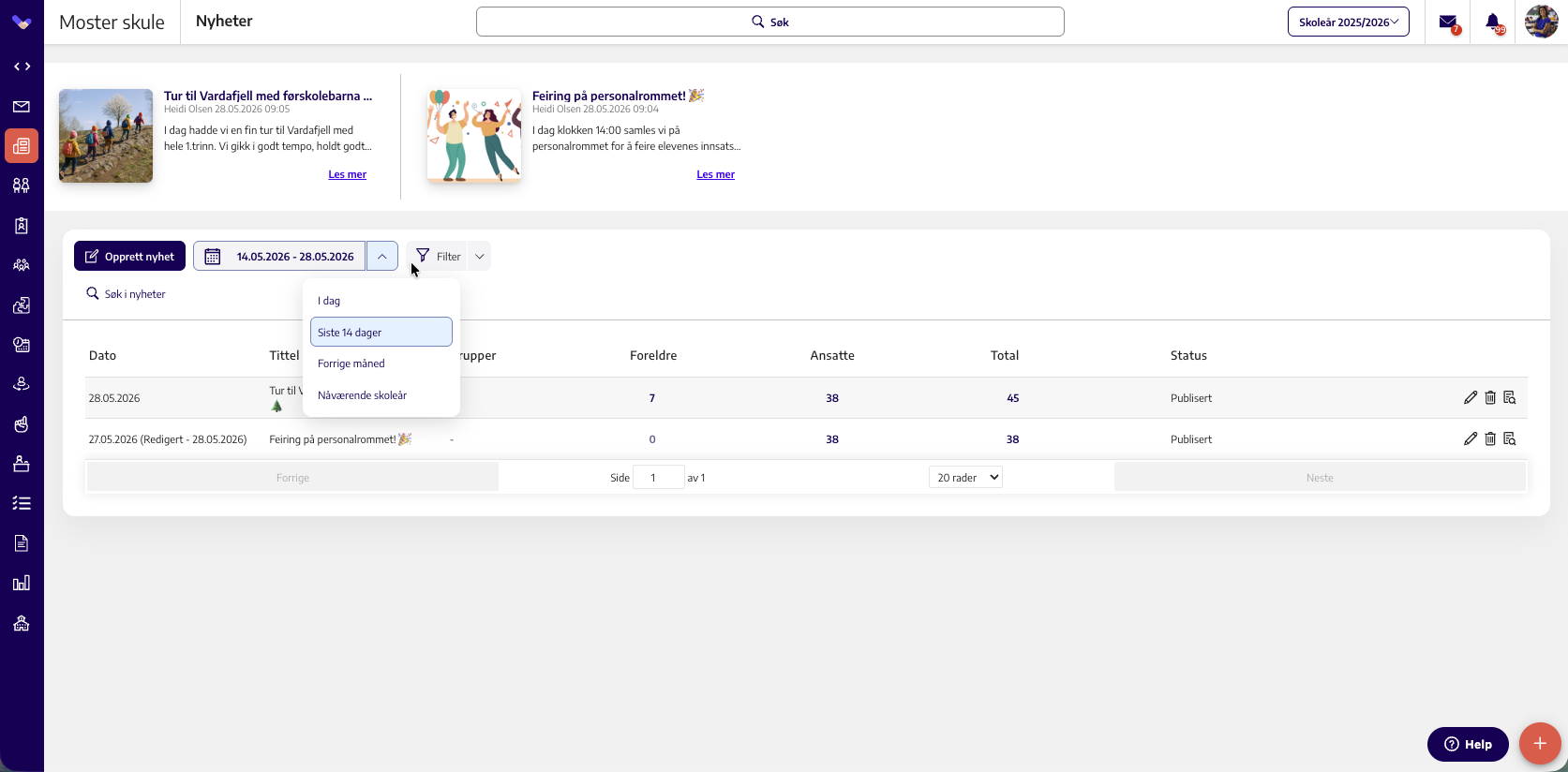Viewport: 1568px width, 772px height.
Task: Open the Vardafjell hiking thumbnail
Action: (106, 136)
